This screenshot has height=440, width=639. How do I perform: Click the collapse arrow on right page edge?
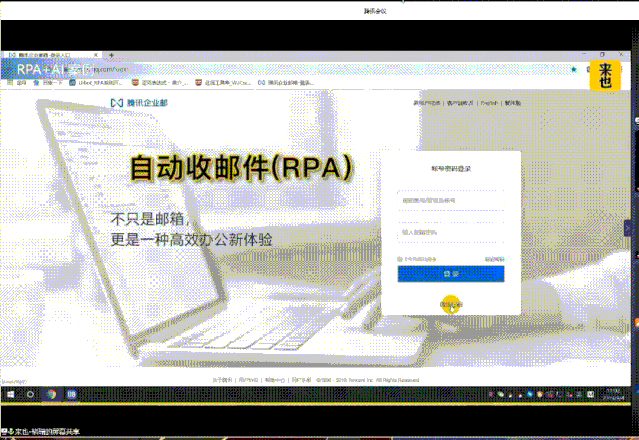pos(627,228)
